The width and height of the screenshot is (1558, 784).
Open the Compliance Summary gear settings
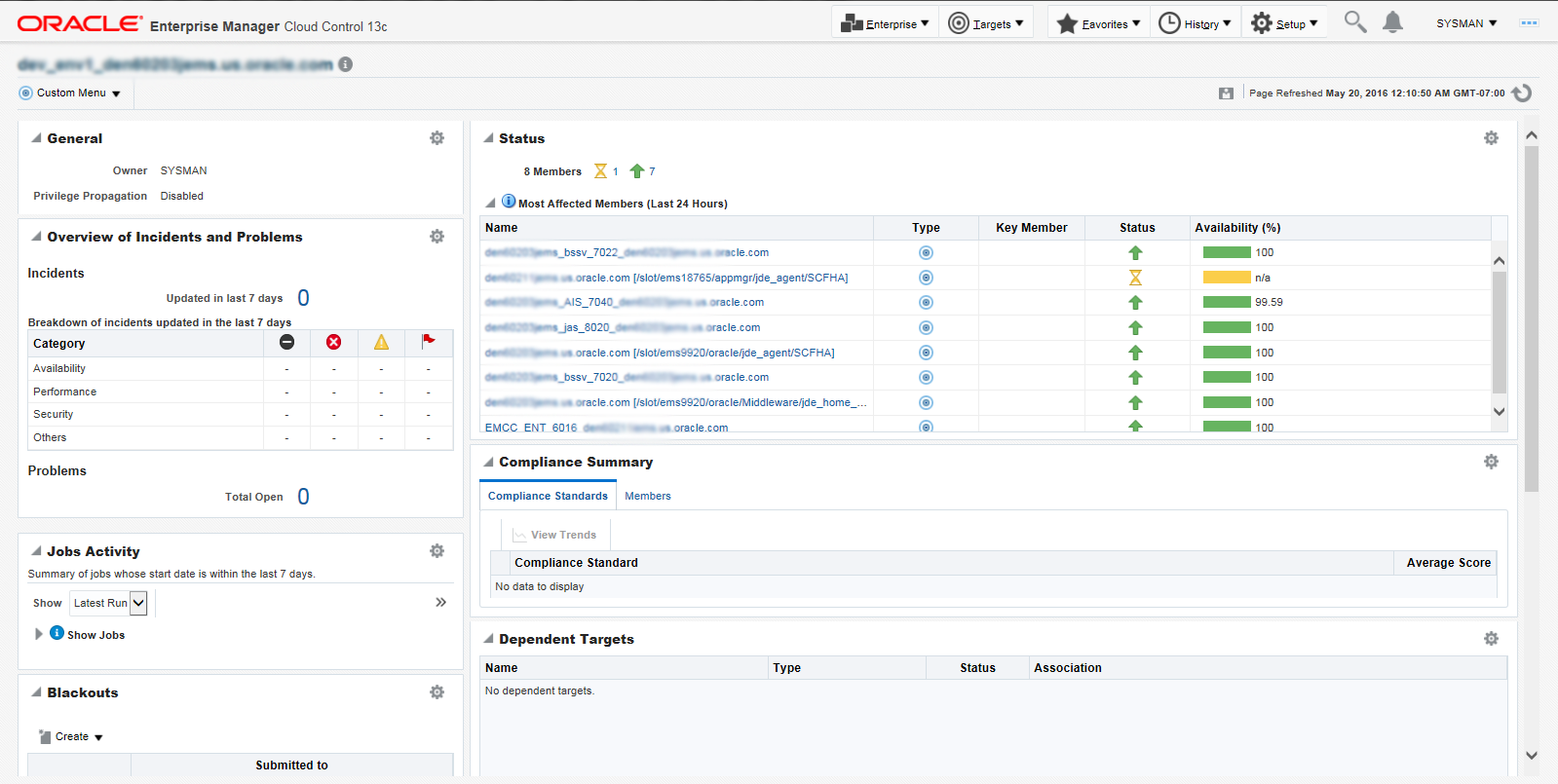pyautogui.click(x=1490, y=462)
